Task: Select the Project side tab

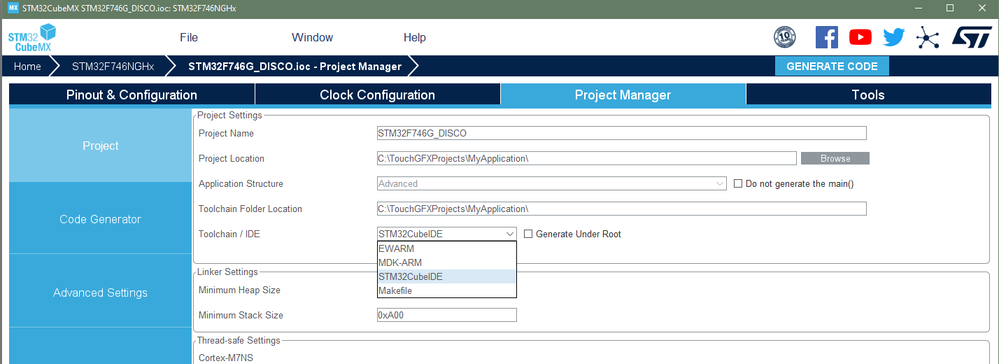Action: (101, 146)
